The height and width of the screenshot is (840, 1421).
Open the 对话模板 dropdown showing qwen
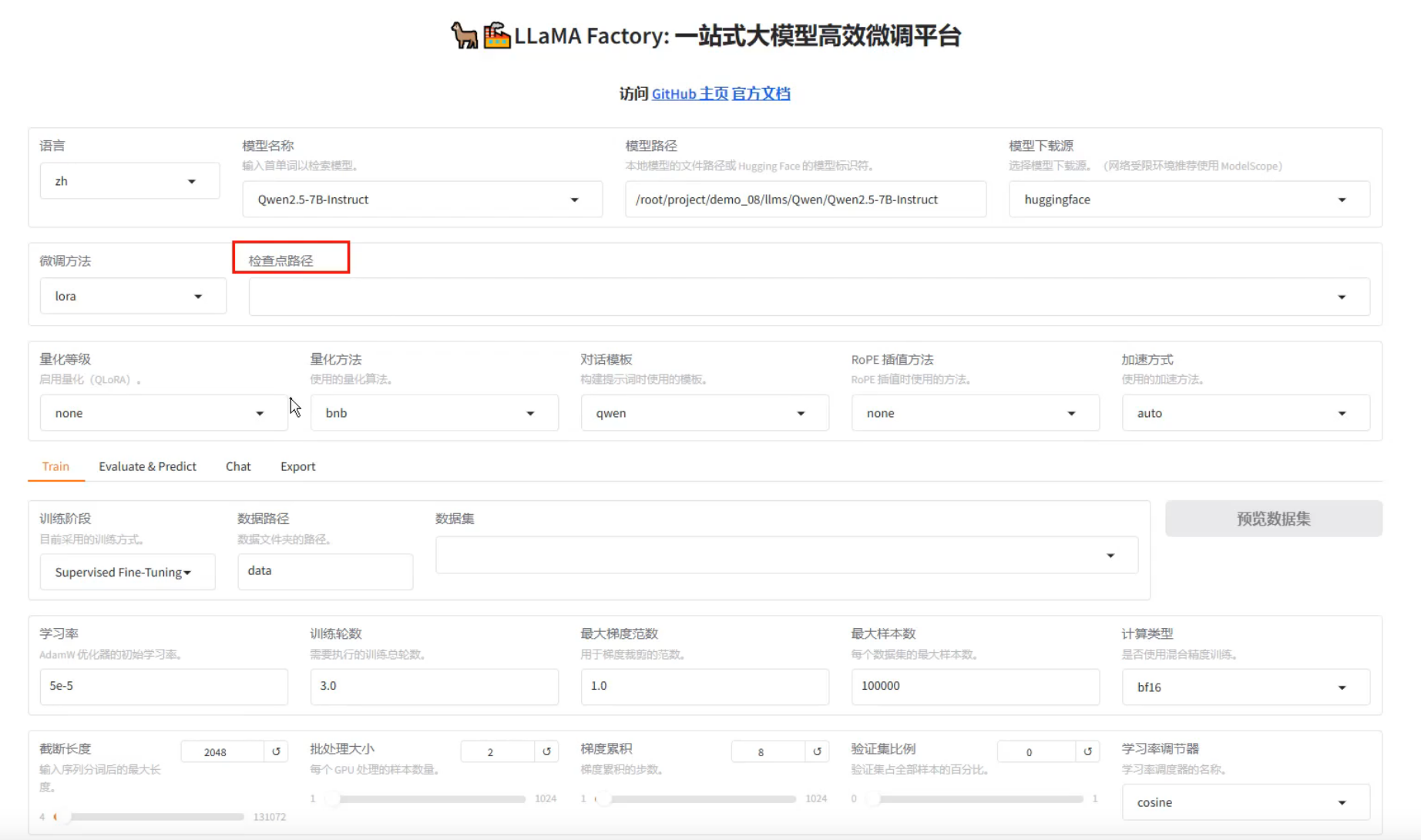(x=704, y=413)
